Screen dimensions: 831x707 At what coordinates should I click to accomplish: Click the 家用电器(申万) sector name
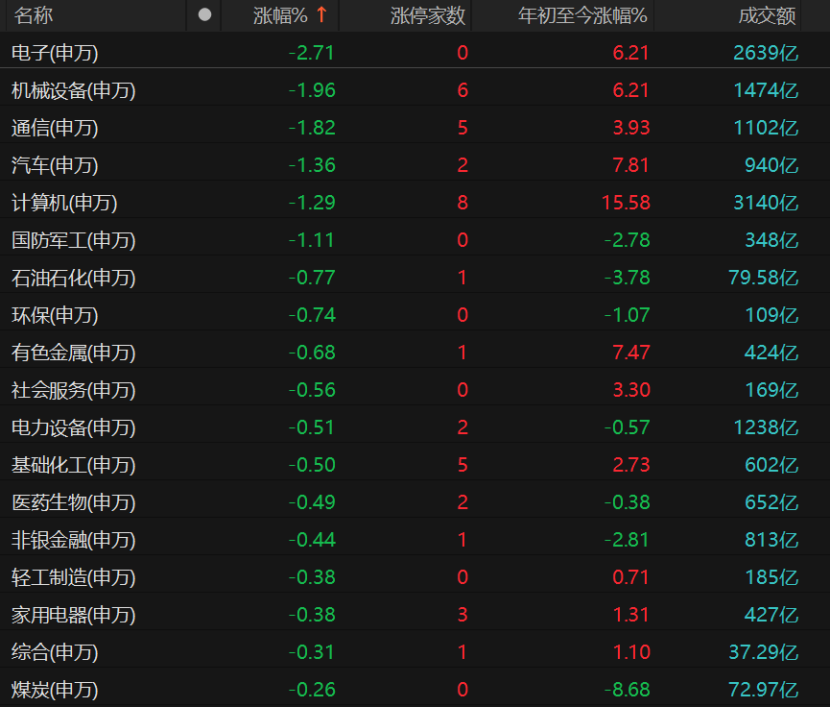pyautogui.click(x=73, y=615)
